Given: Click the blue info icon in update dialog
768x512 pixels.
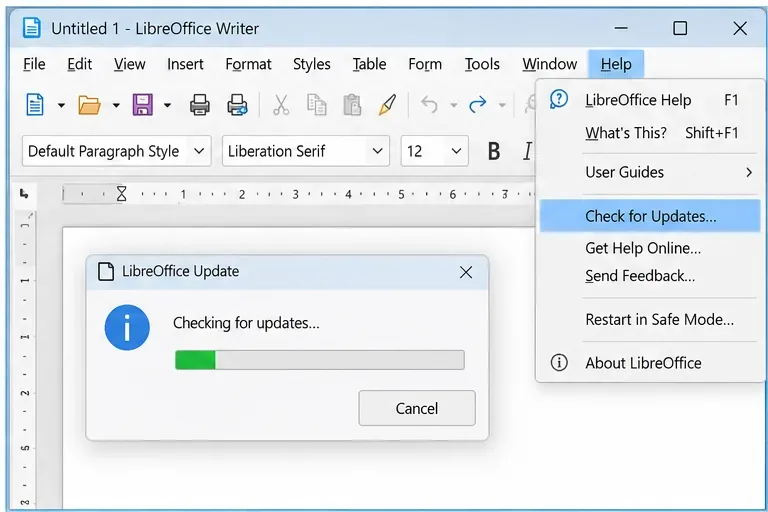Looking at the screenshot, I should tap(127, 327).
